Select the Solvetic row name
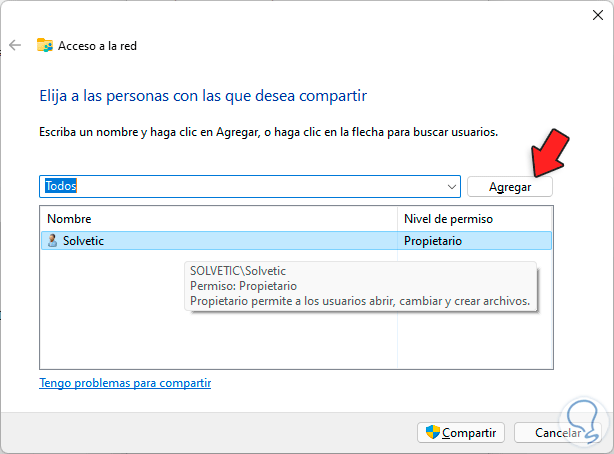The image size is (614, 454). click(x=83, y=241)
